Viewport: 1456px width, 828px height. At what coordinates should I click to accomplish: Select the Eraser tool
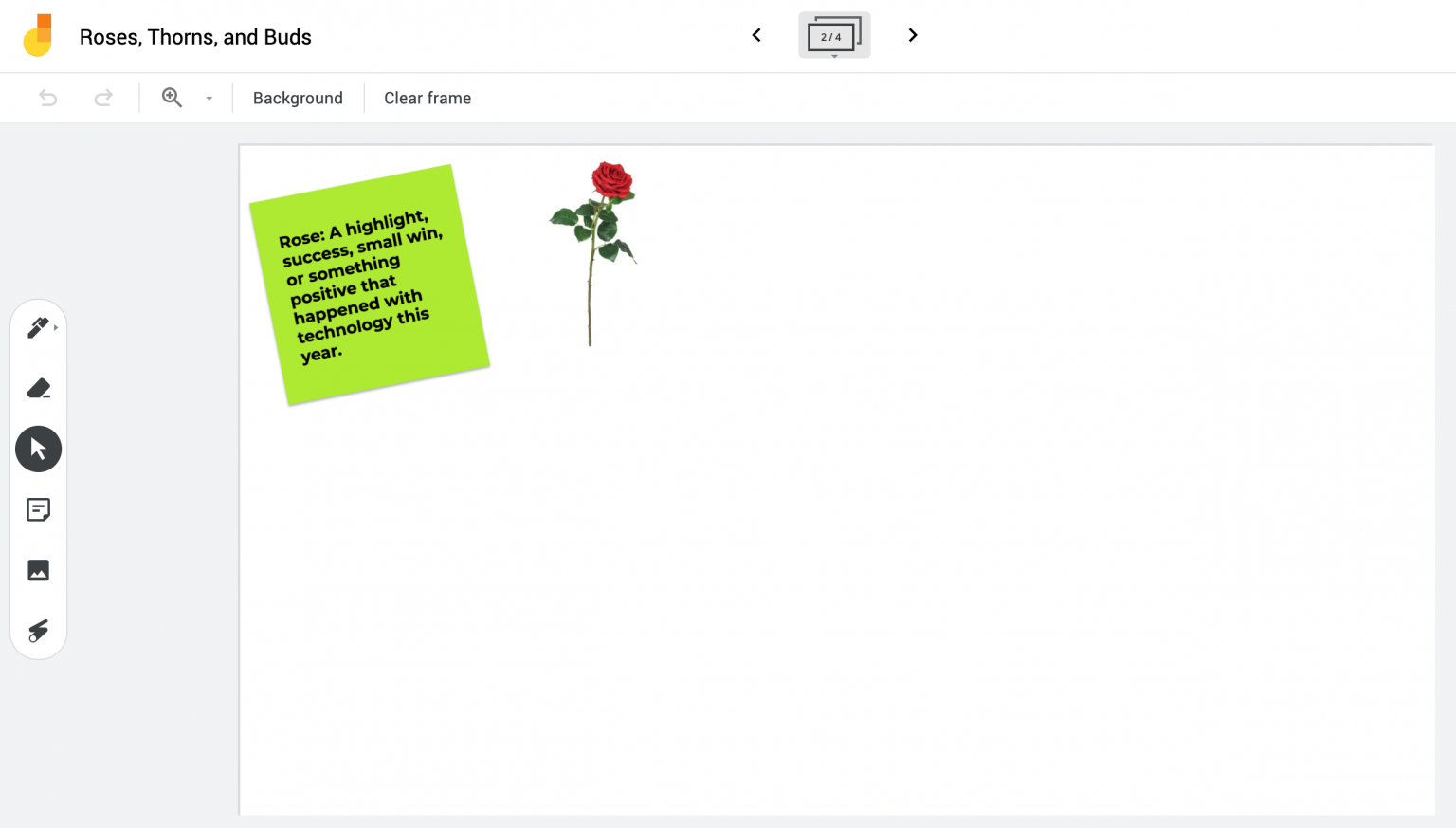(x=38, y=388)
